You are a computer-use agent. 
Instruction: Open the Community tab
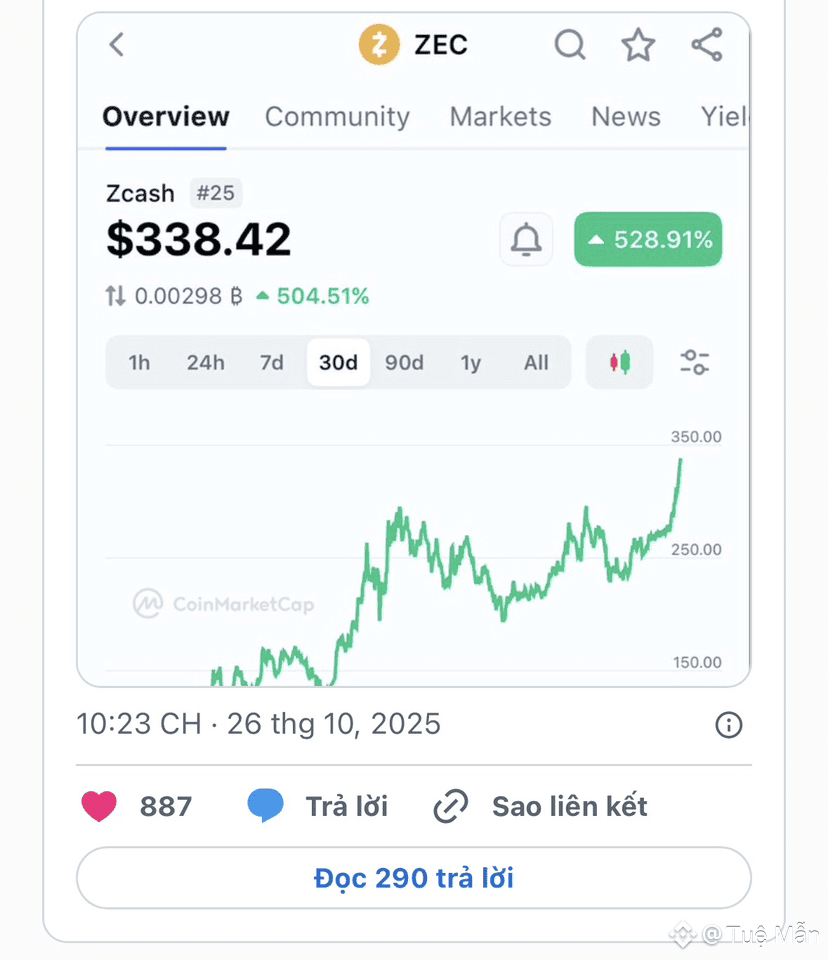337,117
